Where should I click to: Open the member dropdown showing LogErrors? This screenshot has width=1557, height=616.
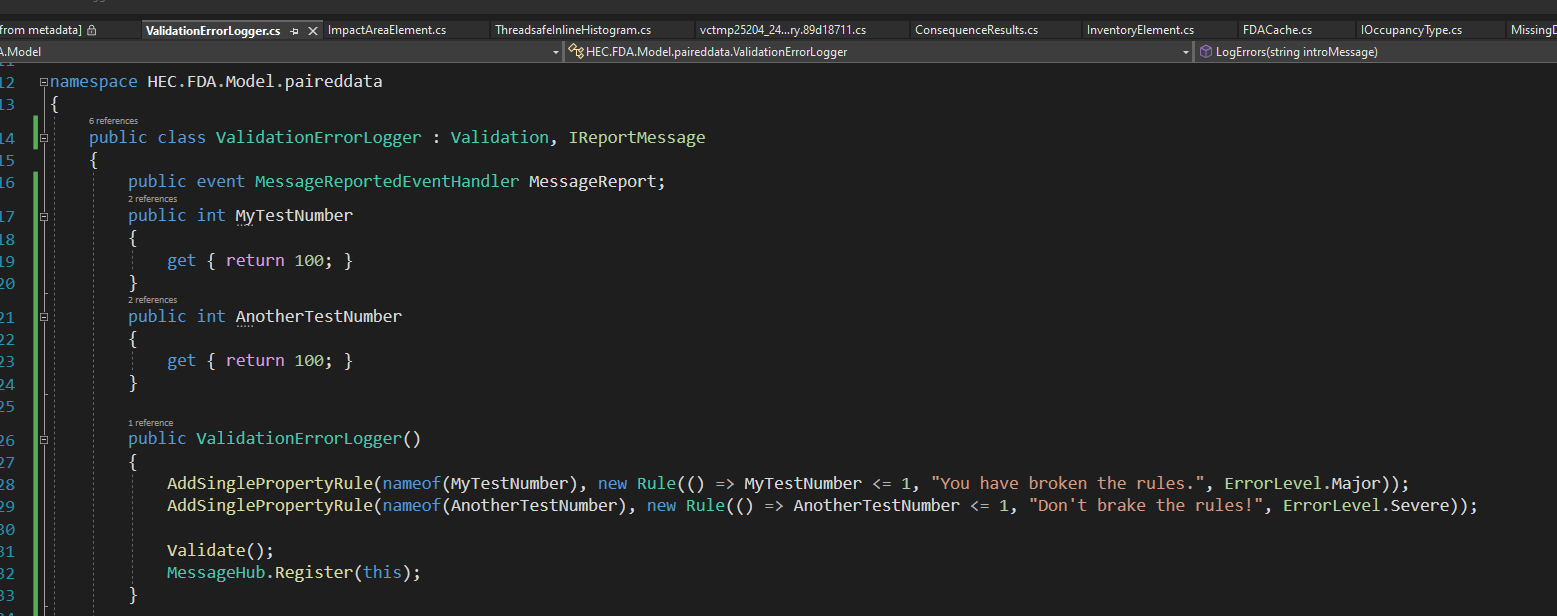point(1300,51)
